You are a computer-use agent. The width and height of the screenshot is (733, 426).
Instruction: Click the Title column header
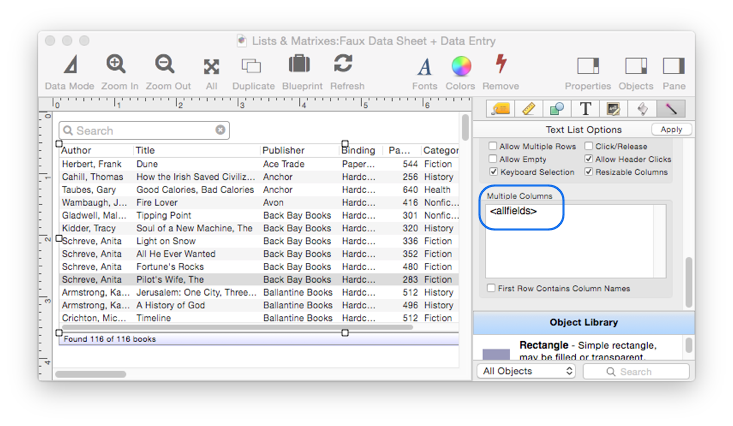[196, 150]
